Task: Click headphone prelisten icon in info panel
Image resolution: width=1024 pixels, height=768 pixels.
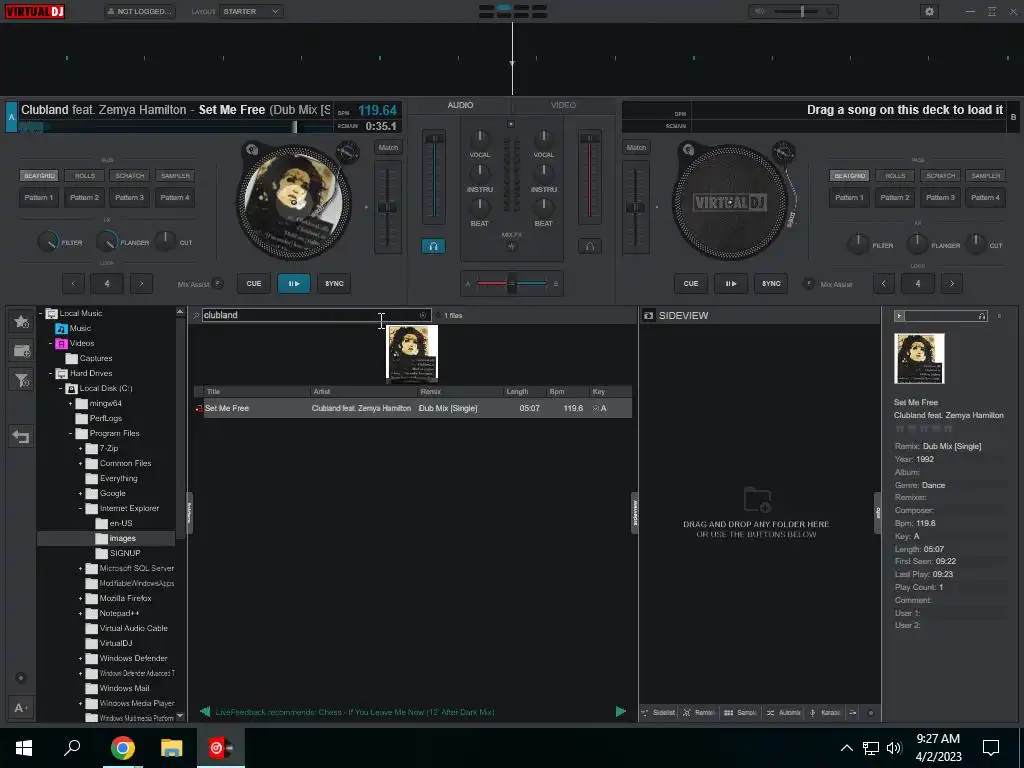Action: 982,316
